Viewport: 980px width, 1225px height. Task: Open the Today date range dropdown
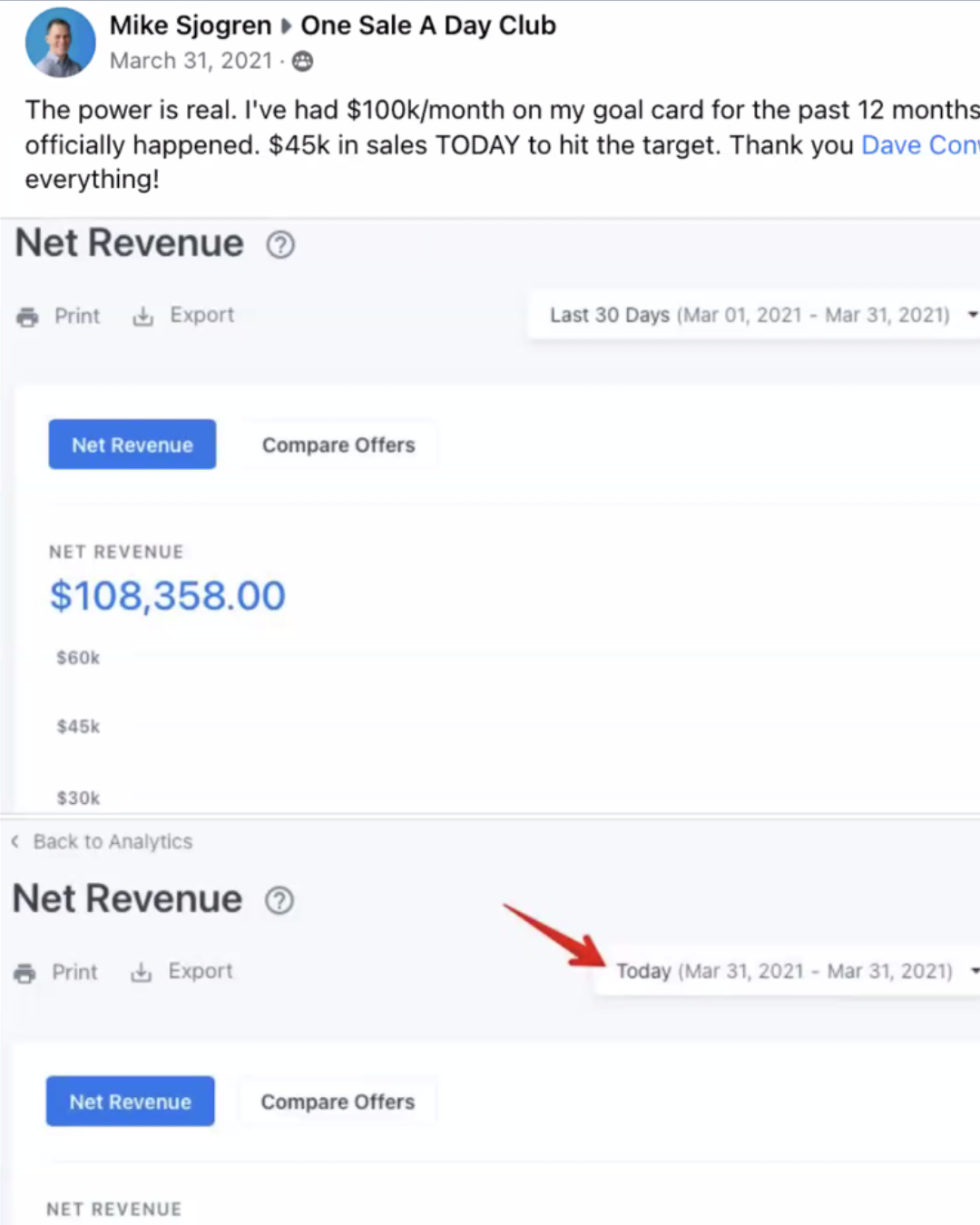point(787,971)
